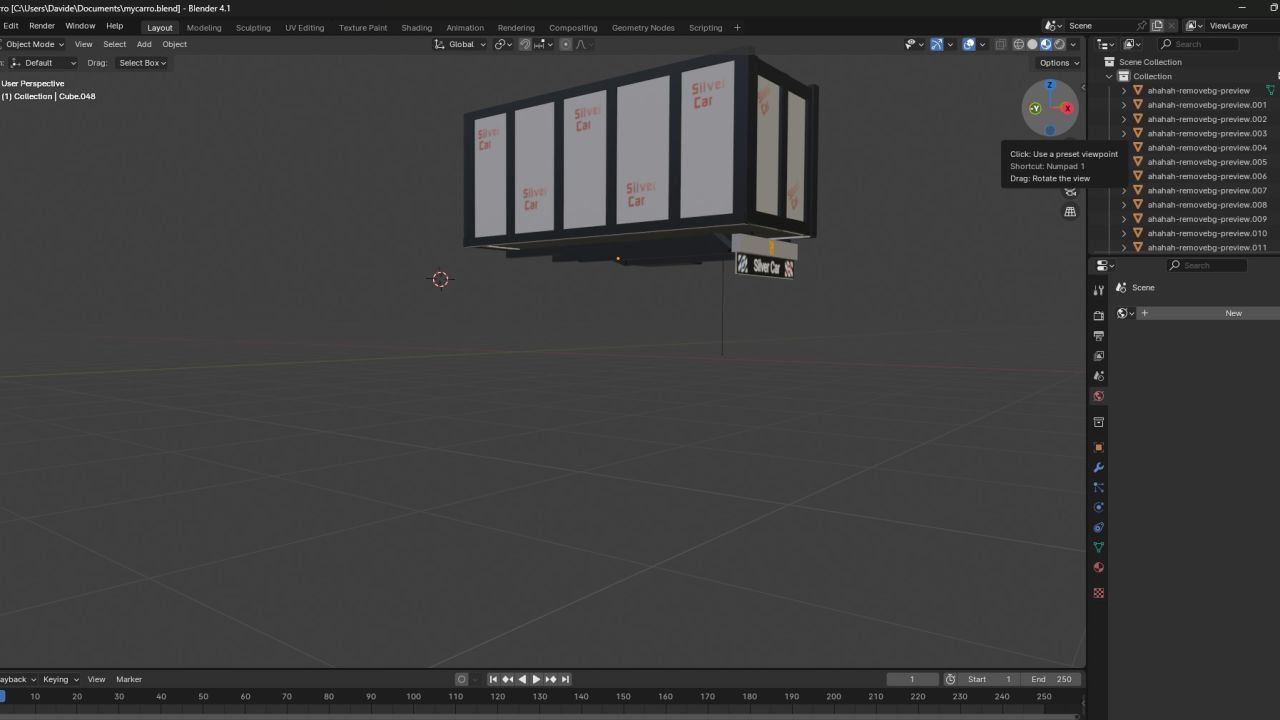Open the Render properties tab
Image resolution: width=1280 pixels, height=720 pixels.
click(x=1098, y=316)
